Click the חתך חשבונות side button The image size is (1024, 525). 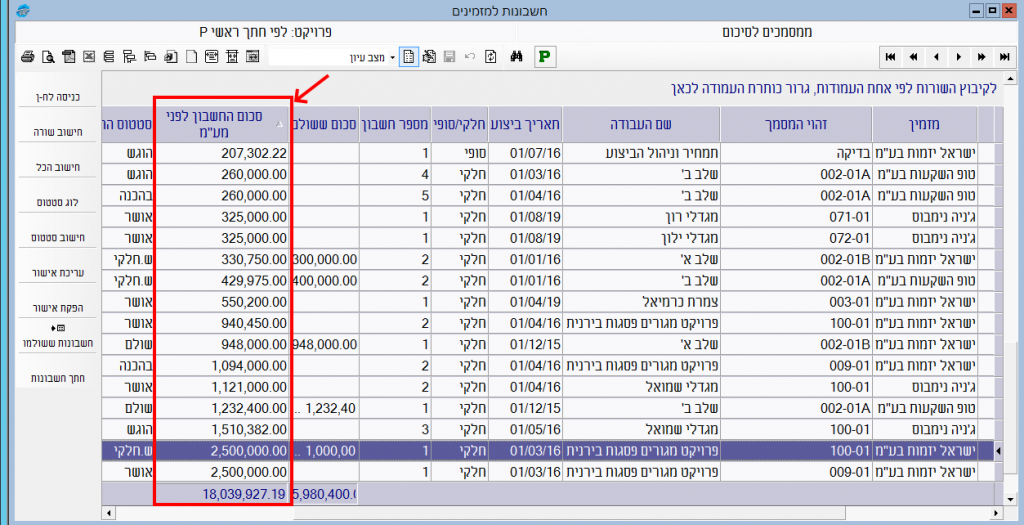click(58, 378)
